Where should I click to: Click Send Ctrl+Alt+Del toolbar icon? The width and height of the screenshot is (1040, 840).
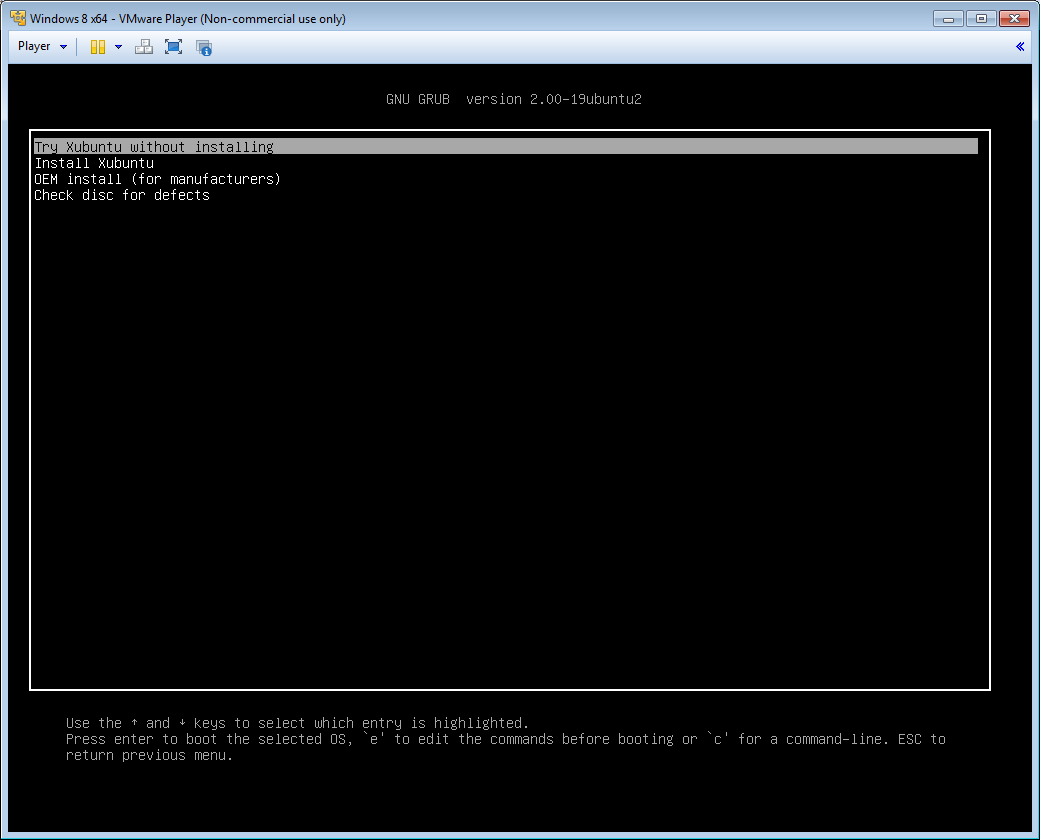coord(143,46)
